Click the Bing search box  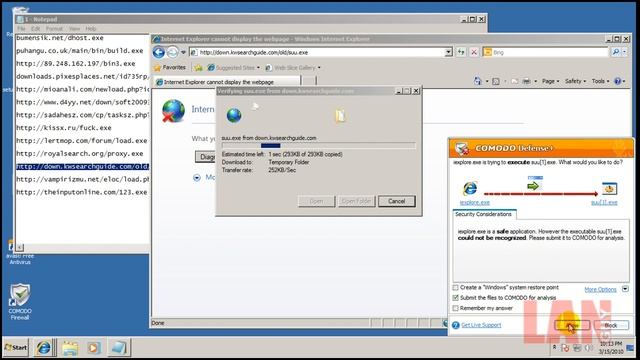click(546, 52)
